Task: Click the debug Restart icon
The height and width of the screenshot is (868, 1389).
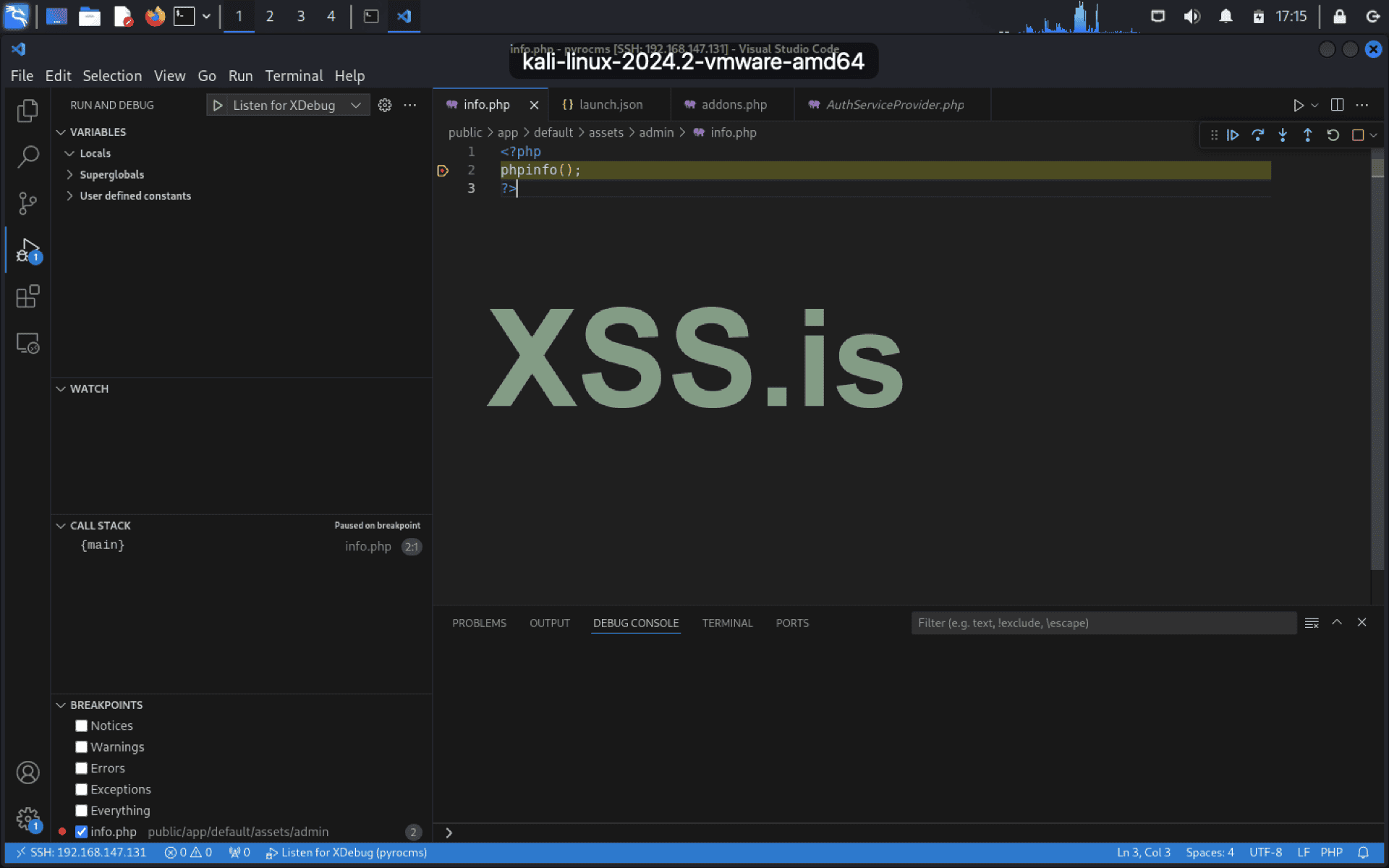Action: pyautogui.click(x=1333, y=135)
